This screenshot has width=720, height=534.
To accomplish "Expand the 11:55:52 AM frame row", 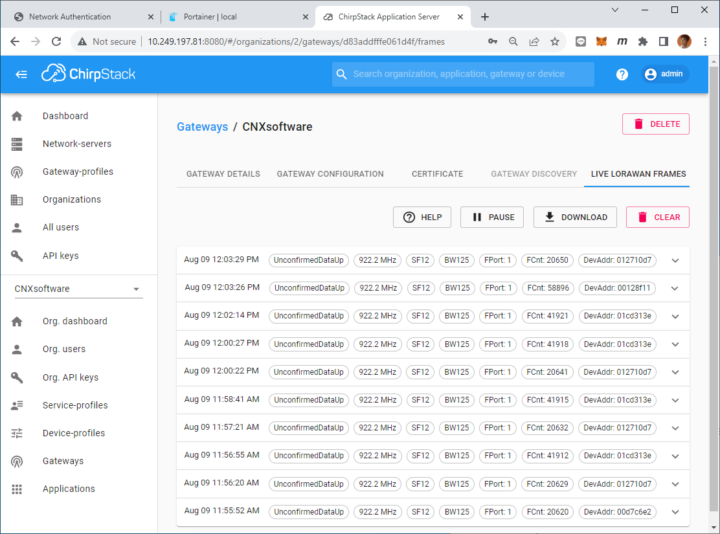I will click(675, 512).
